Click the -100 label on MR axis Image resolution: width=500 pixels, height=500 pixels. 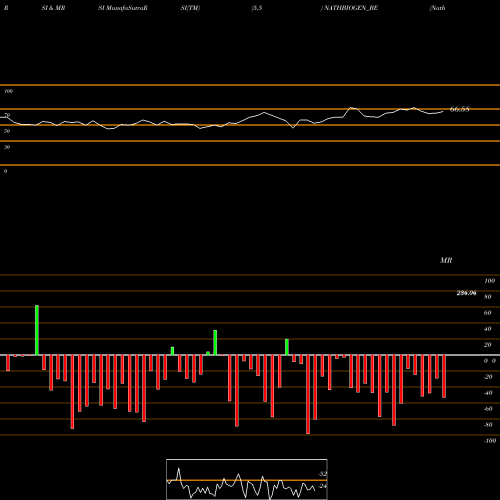490,441
